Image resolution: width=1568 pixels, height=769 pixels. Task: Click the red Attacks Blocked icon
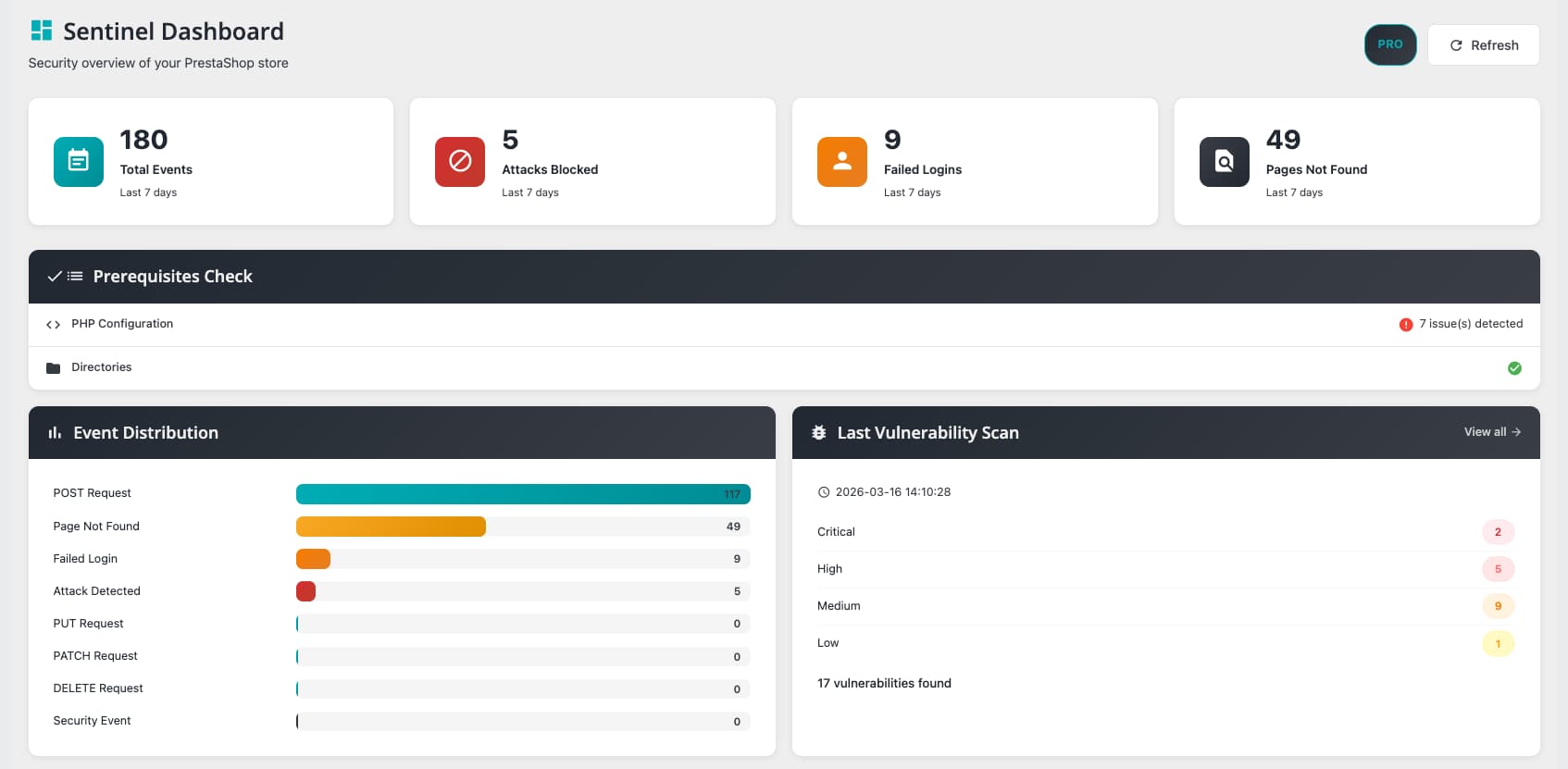click(x=460, y=162)
